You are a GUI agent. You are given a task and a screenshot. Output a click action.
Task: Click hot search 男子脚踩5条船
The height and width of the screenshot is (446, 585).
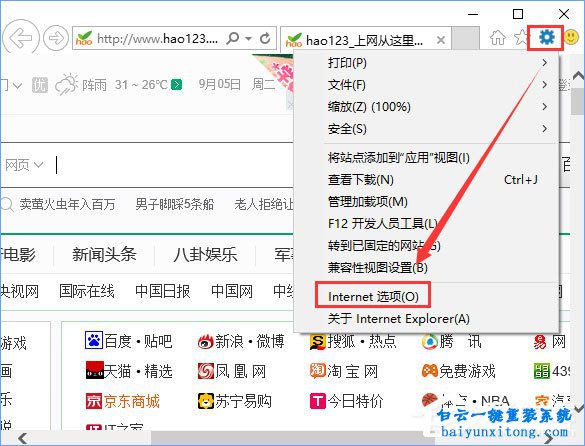point(175,205)
